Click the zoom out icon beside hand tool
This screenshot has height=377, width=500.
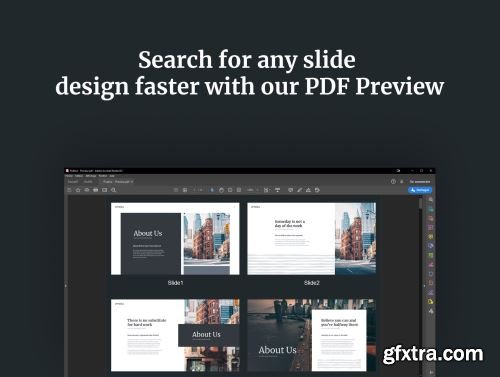(x=230, y=190)
